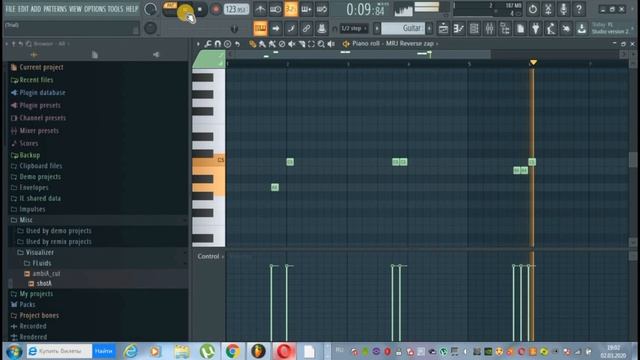The width and height of the screenshot is (640, 360).
Task: Open piano roll Tools wrench menu
Action: click(x=208, y=44)
